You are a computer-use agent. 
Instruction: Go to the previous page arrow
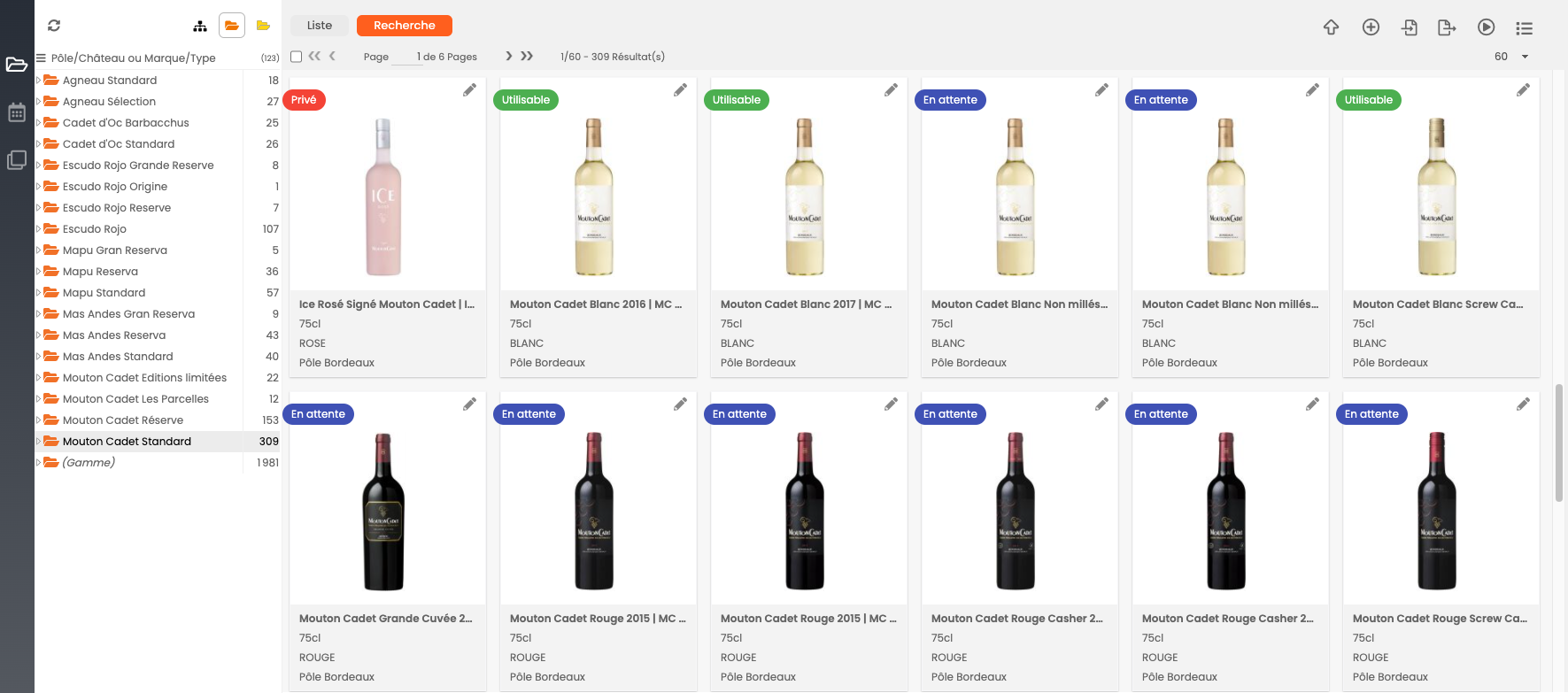(x=332, y=56)
